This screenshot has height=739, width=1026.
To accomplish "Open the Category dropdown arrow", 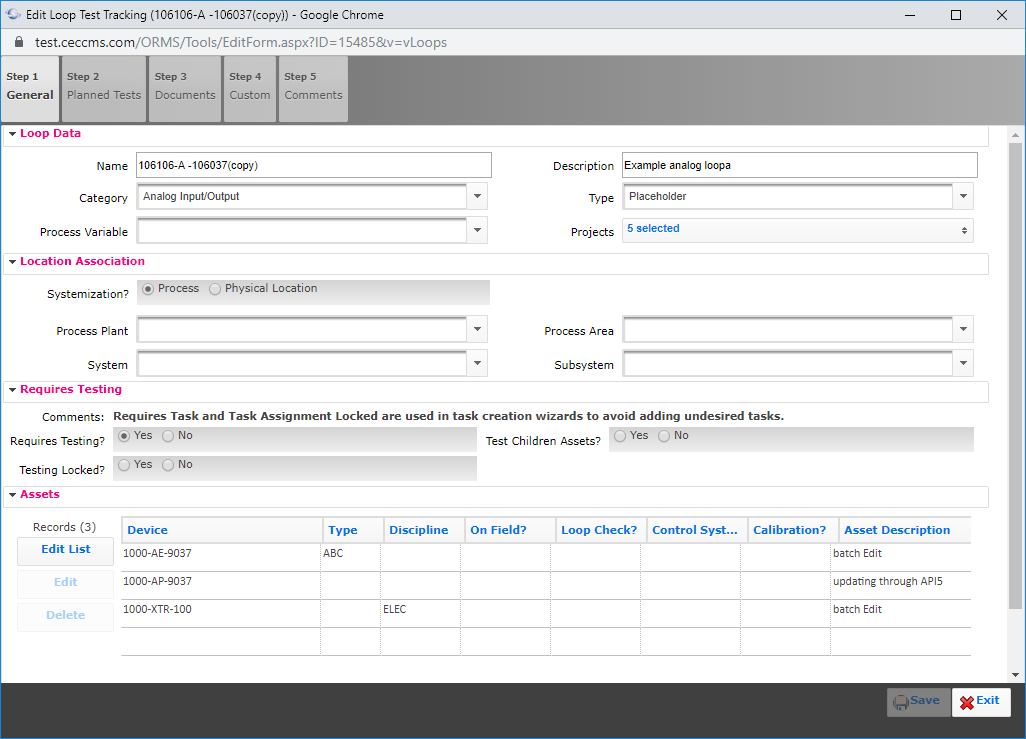I will pos(478,196).
